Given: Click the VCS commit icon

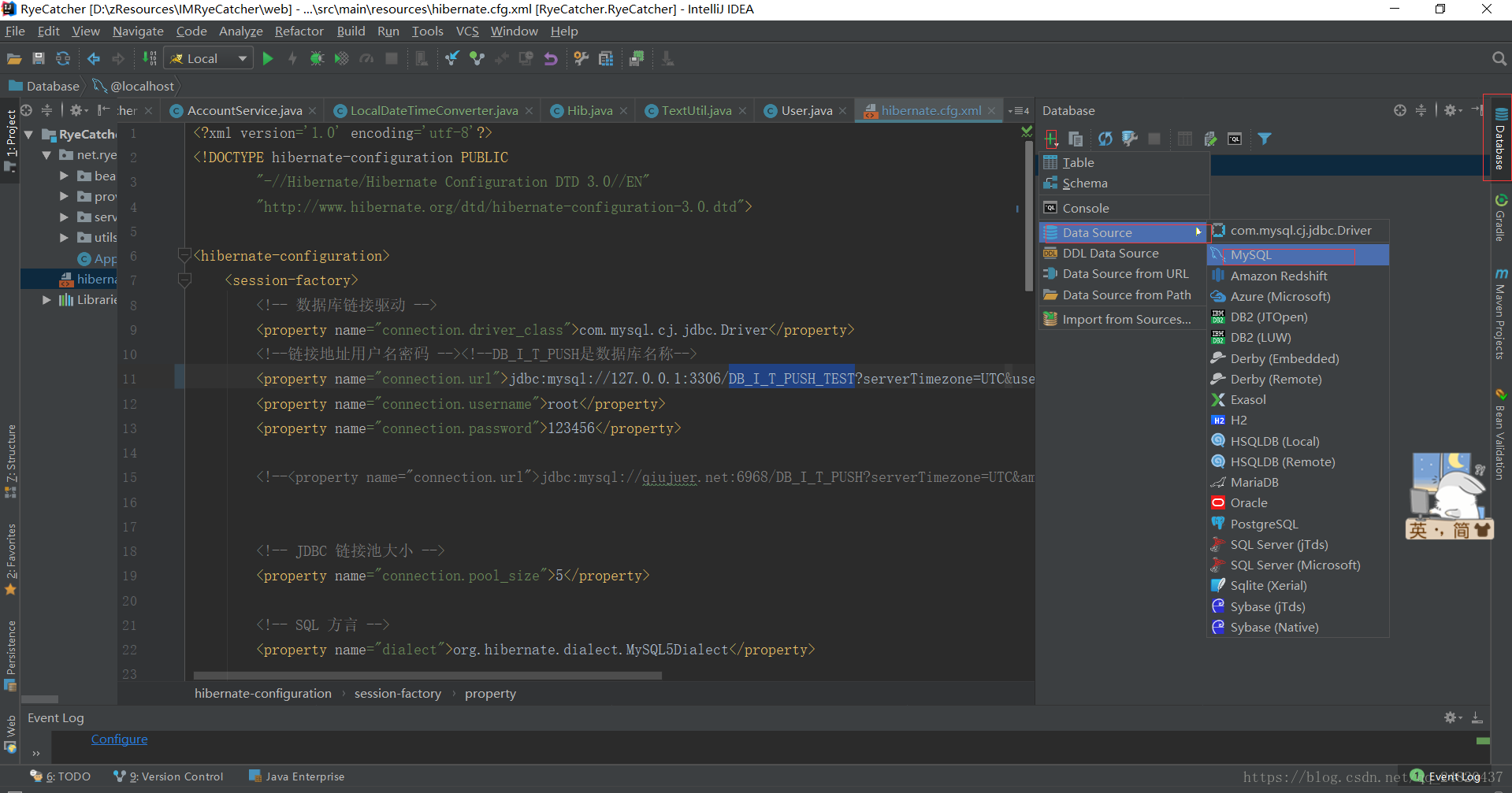Looking at the screenshot, I should [x=477, y=59].
